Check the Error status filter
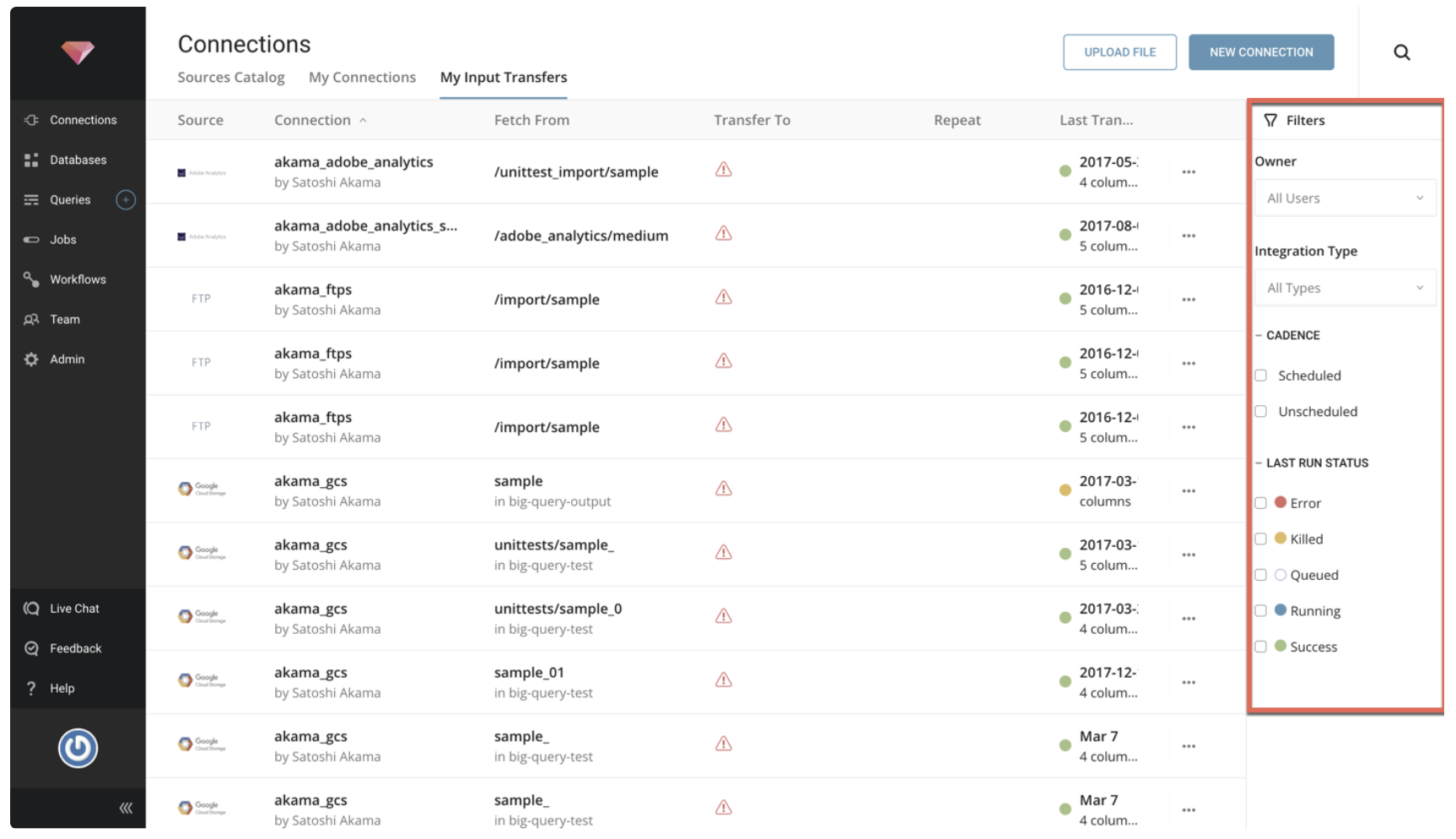Viewport: 1456px width, 839px height. tap(1261, 503)
